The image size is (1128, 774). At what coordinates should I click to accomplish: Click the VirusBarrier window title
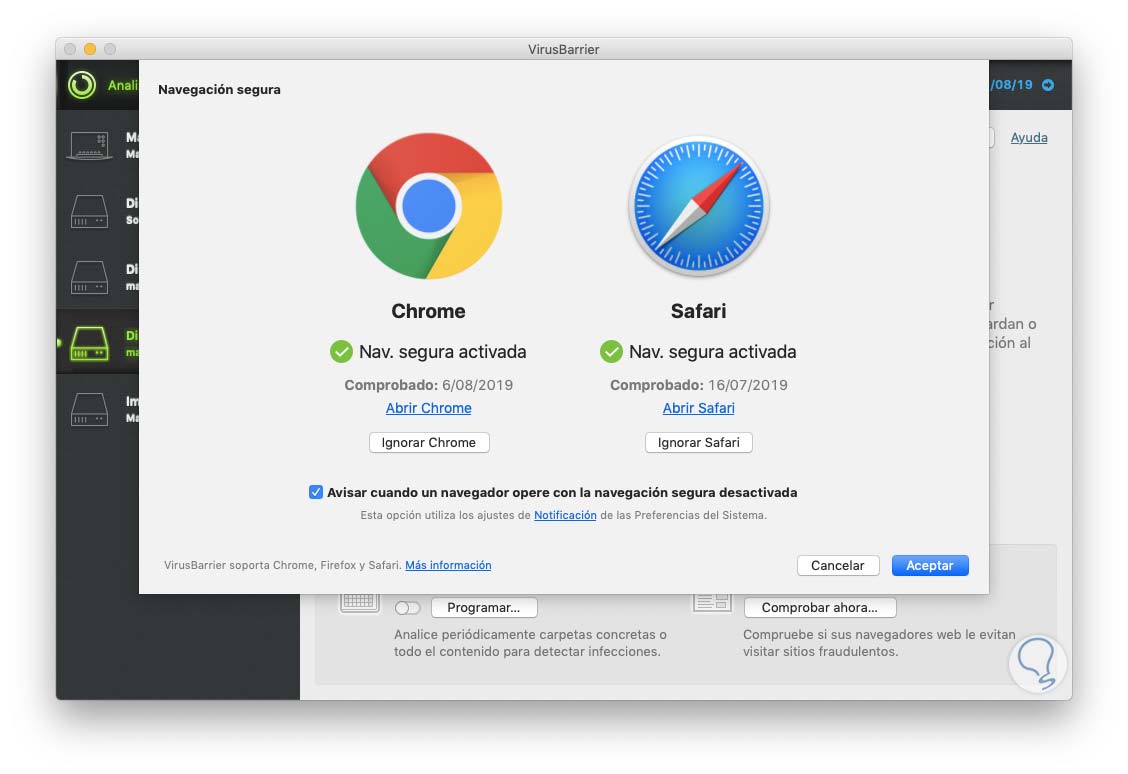tap(563, 50)
